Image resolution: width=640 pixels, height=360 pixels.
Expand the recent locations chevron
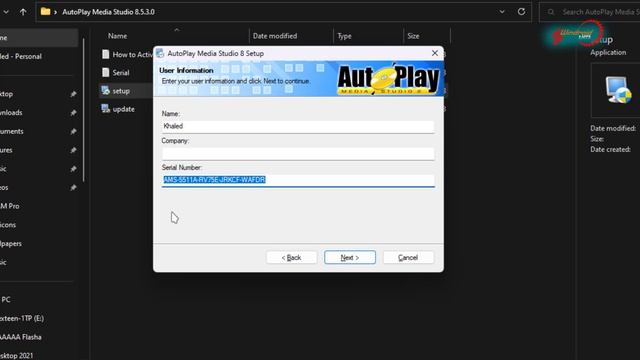click(x=6, y=12)
